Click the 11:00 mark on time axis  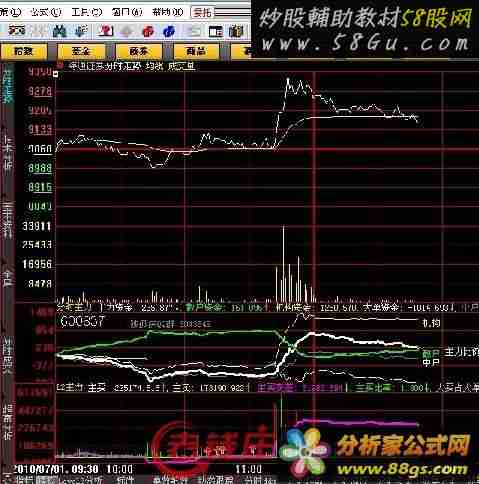click(x=249, y=469)
